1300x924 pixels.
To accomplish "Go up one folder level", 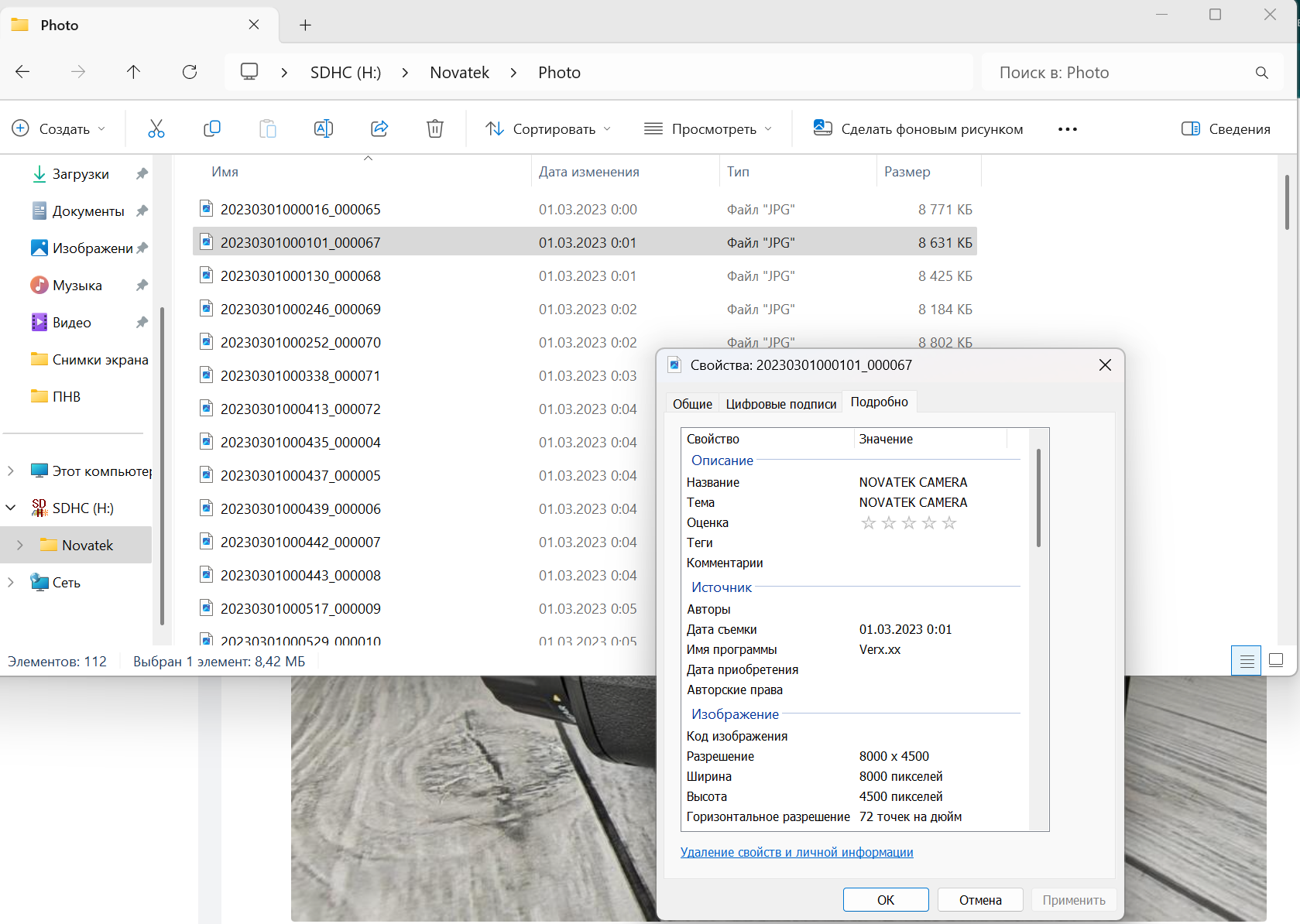I will click(x=133, y=72).
